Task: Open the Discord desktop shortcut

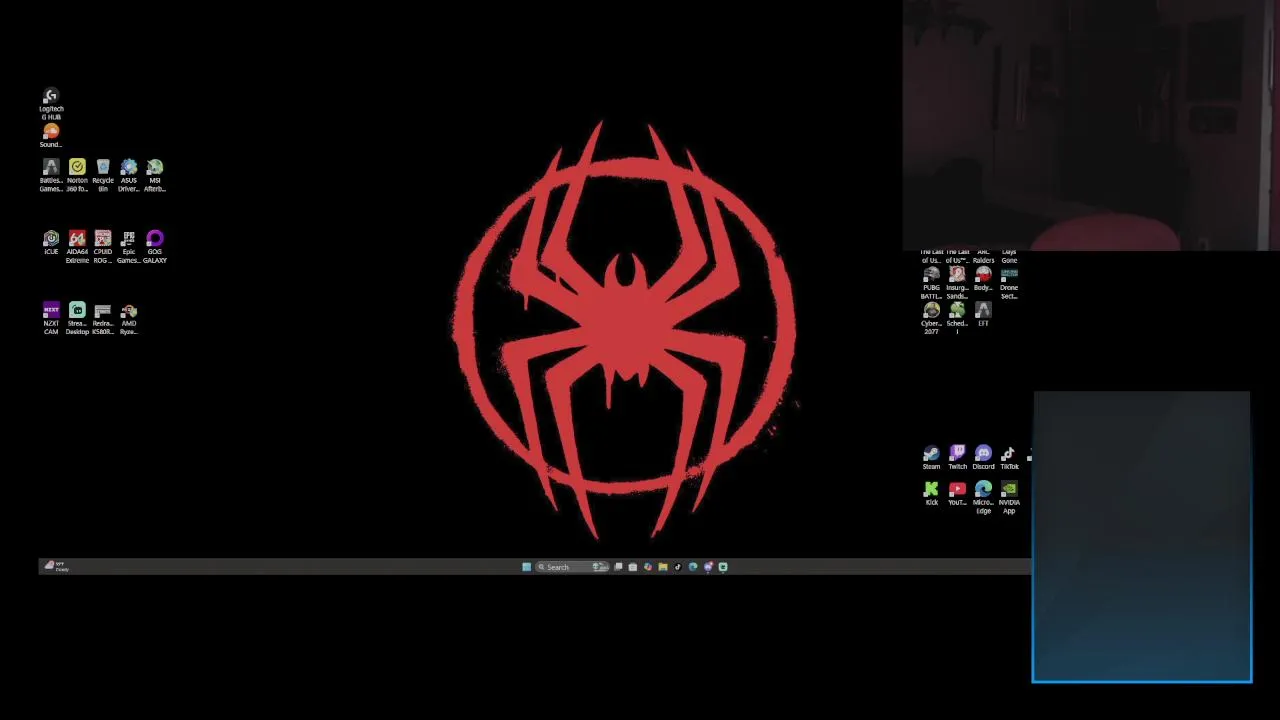Action: (984, 458)
